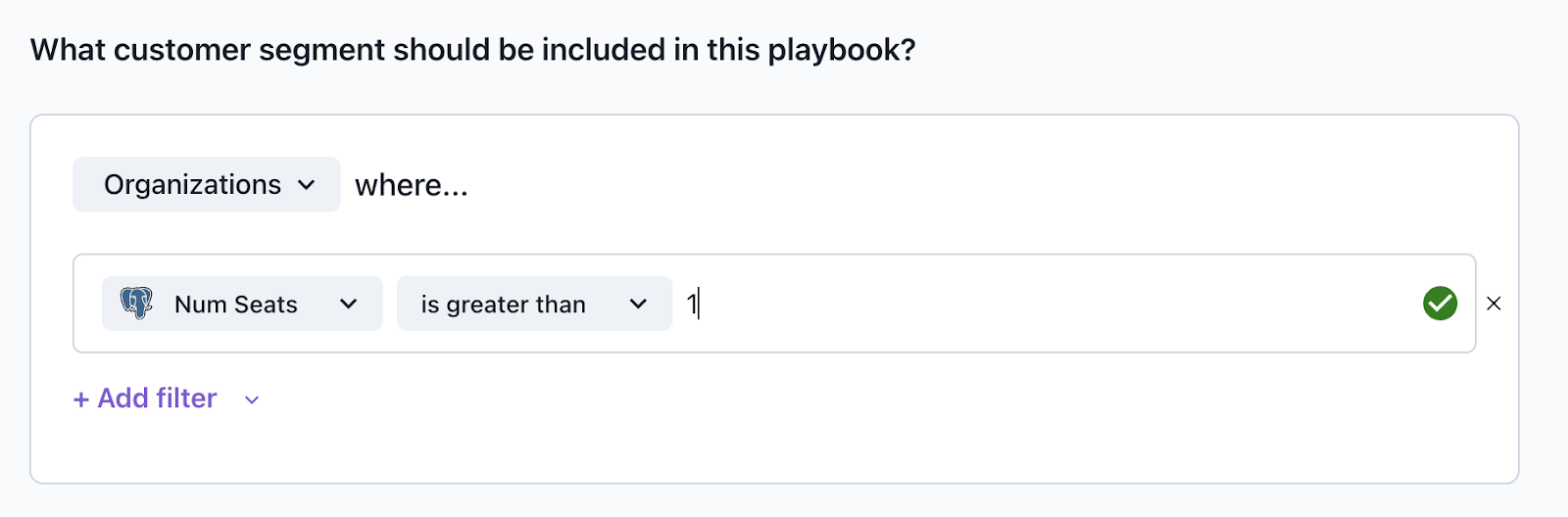The height and width of the screenshot is (517, 1568).
Task: Click the "is greater than" label text
Action: [x=503, y=305]
